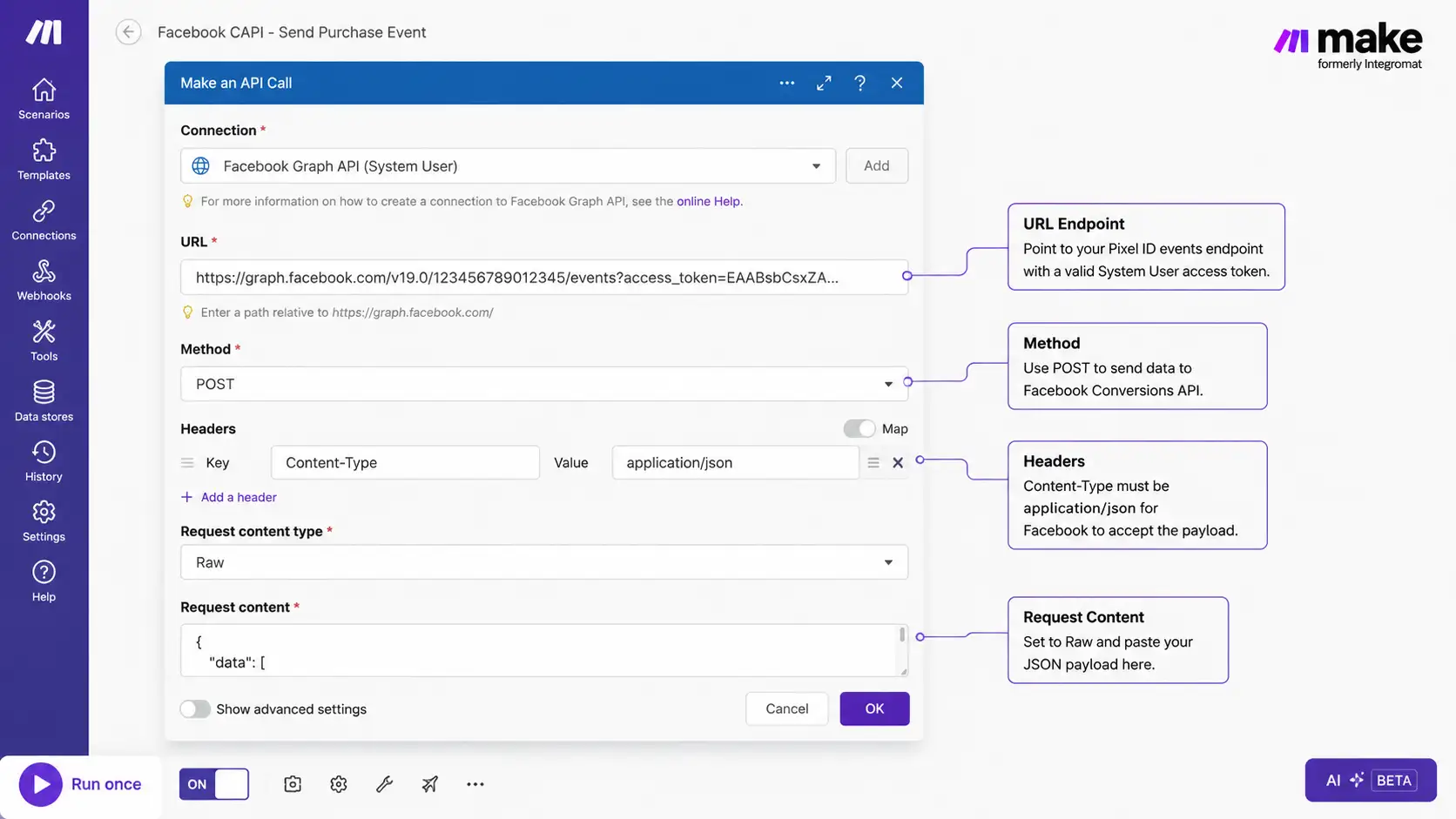Click the Make logo at top of sidebar
Viewport: 1456px width, 819px height.
44,32
